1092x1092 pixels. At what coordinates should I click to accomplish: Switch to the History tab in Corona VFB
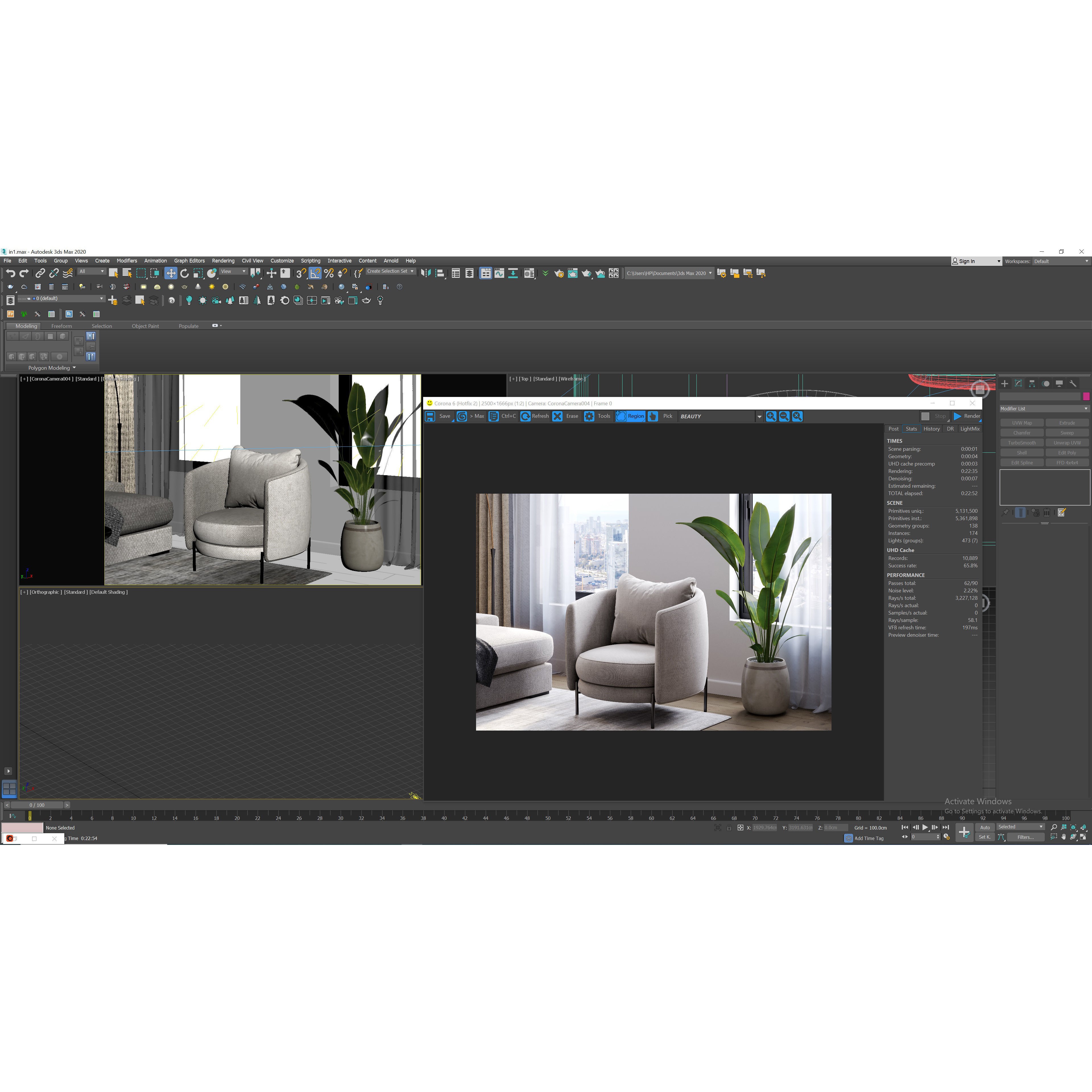point(931,429)
